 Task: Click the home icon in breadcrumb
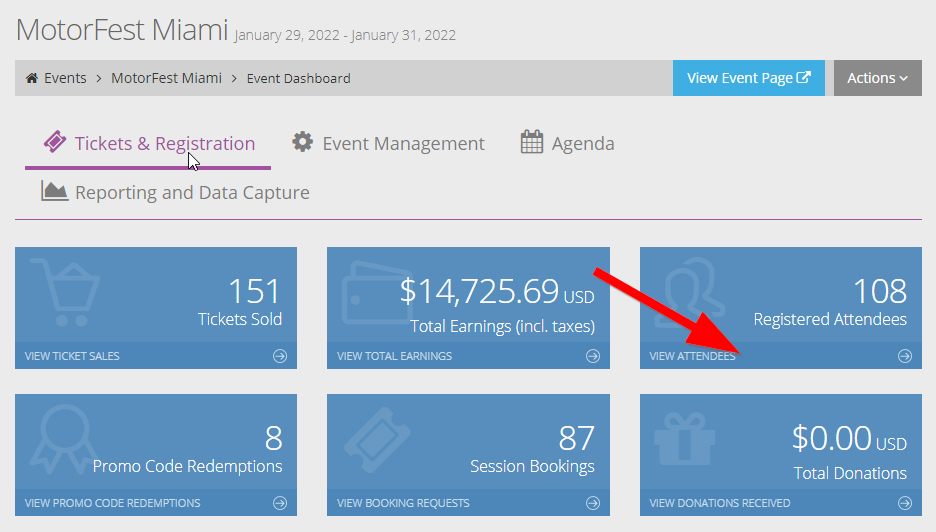(32, 78)
